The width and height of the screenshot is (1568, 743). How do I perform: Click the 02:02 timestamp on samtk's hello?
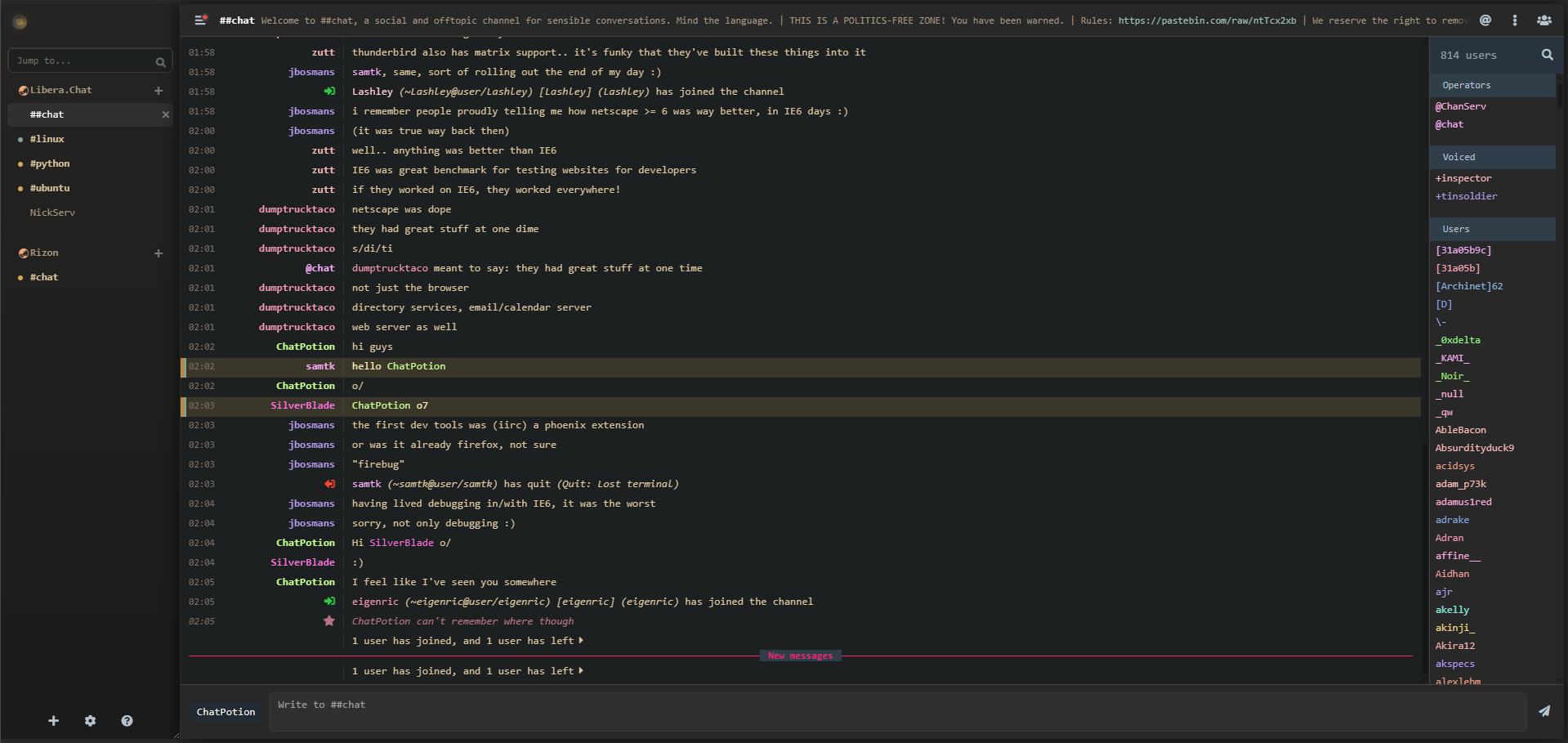click(x=202, y=366)
